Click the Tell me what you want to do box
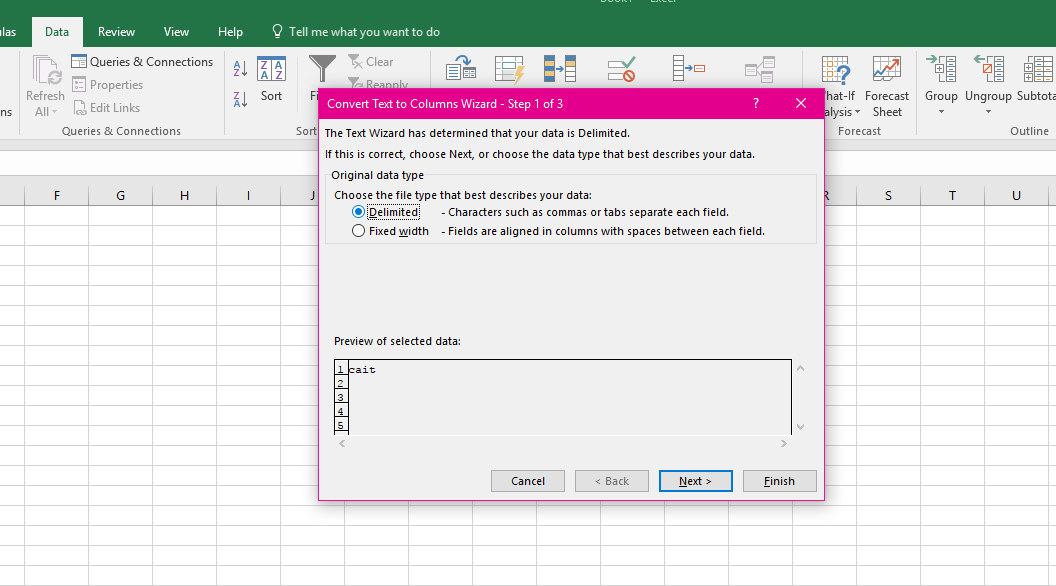1056x586 pixels. coord(356,32)
